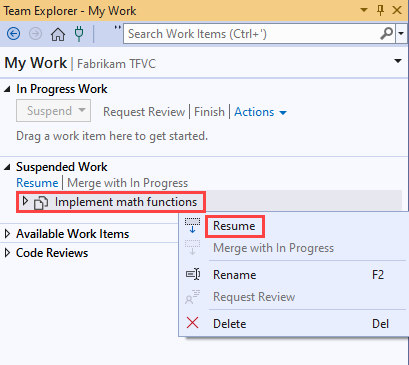Screen dimensions: 409x365
Task: Click the Fabrikam TFVC project label
Action: tap(116, 64)
